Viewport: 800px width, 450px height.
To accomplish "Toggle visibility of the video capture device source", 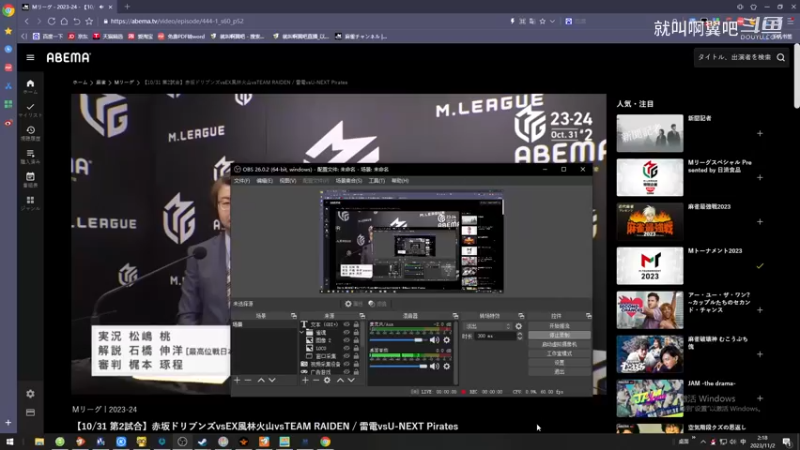I will (346, 364).
